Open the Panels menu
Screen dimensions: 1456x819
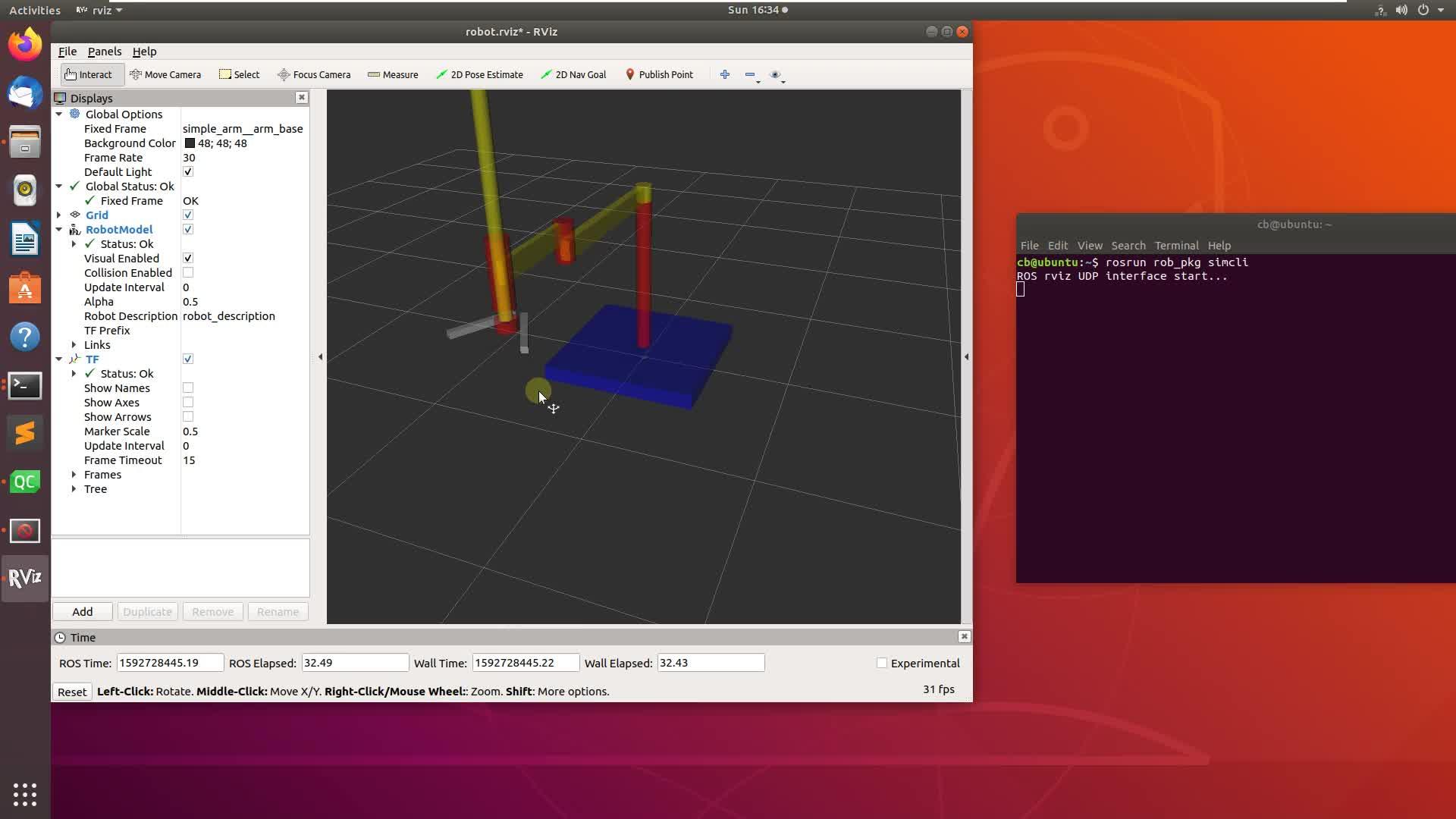pos(105,52)
